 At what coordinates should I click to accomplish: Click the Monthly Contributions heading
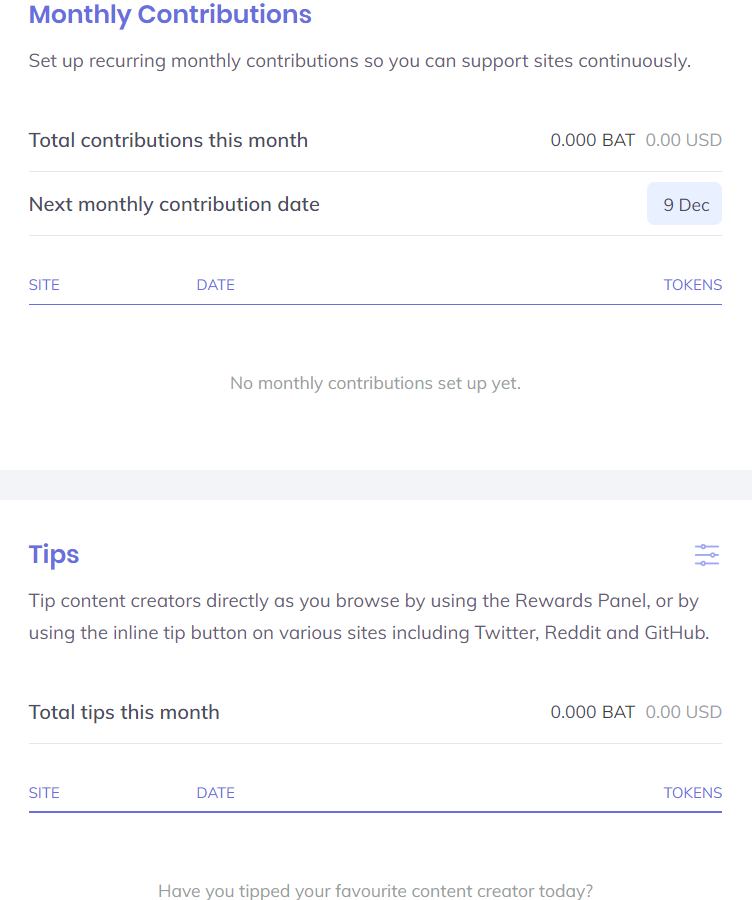point(170,15)
